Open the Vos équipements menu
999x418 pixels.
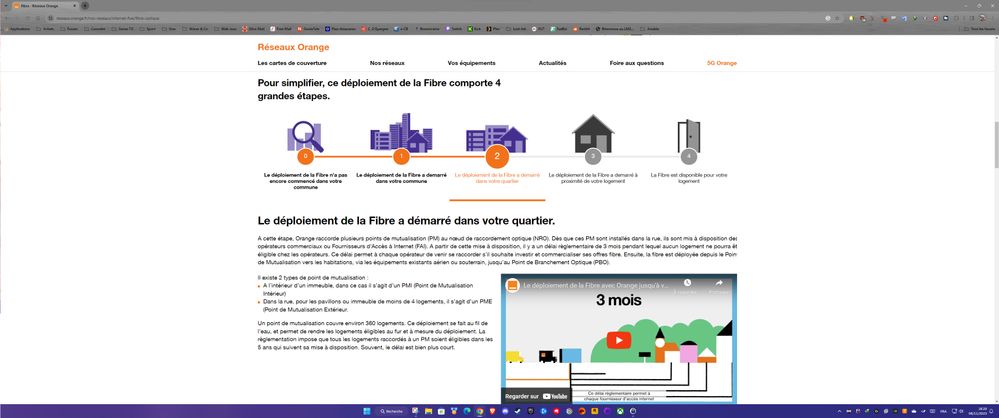coord(471,63)
